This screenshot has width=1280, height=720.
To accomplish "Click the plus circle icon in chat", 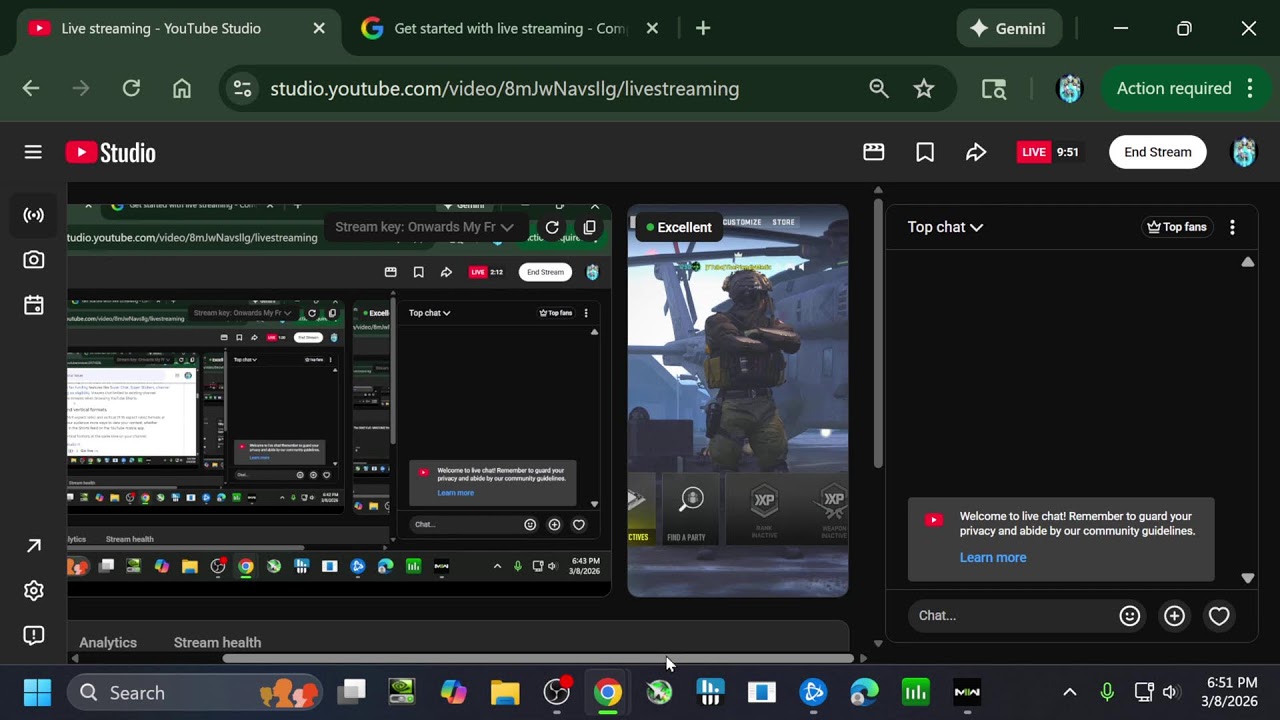I will coord(1174,616).
